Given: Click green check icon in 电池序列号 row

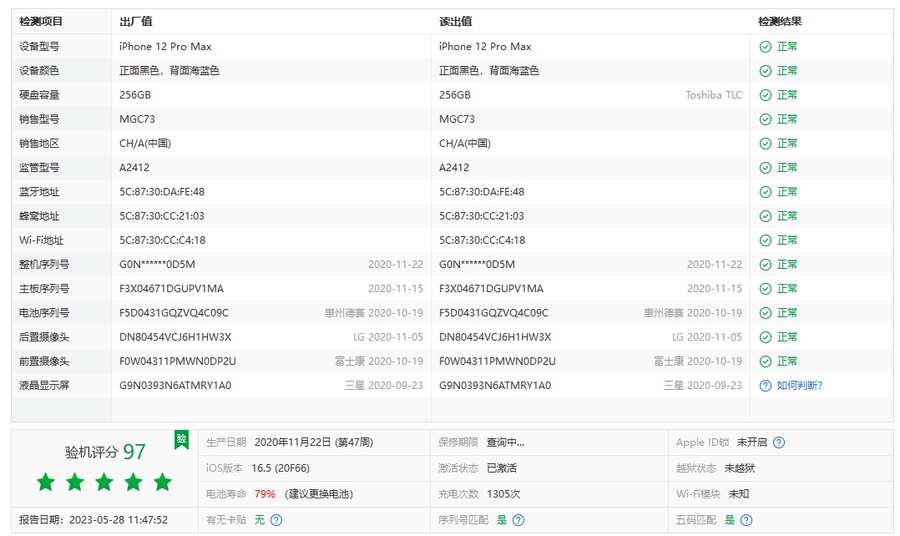Looking at the screenshot, I should click(x=765, y=313).
